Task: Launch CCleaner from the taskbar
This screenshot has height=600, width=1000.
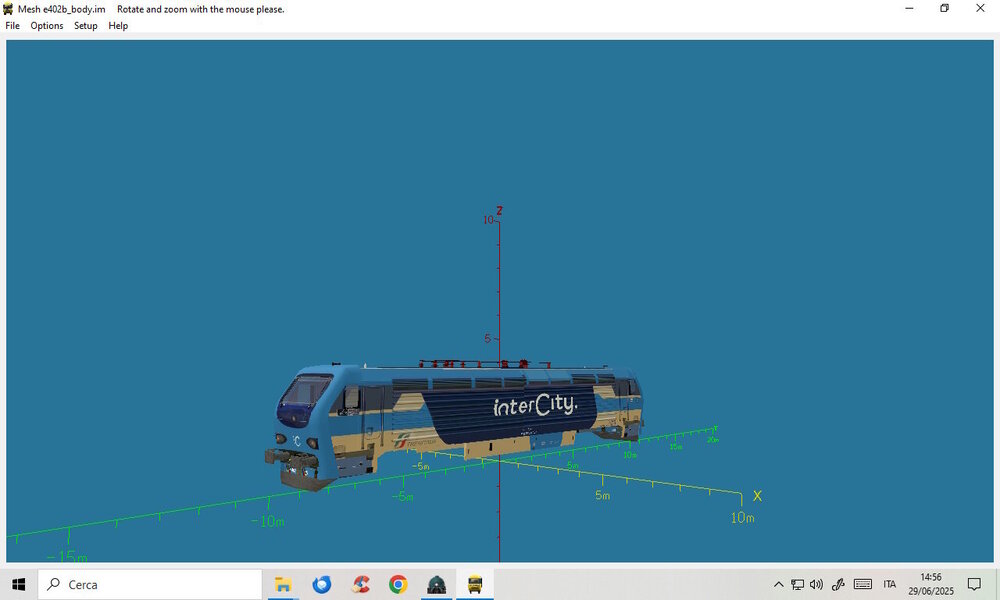Action: (x=360, y=584)
